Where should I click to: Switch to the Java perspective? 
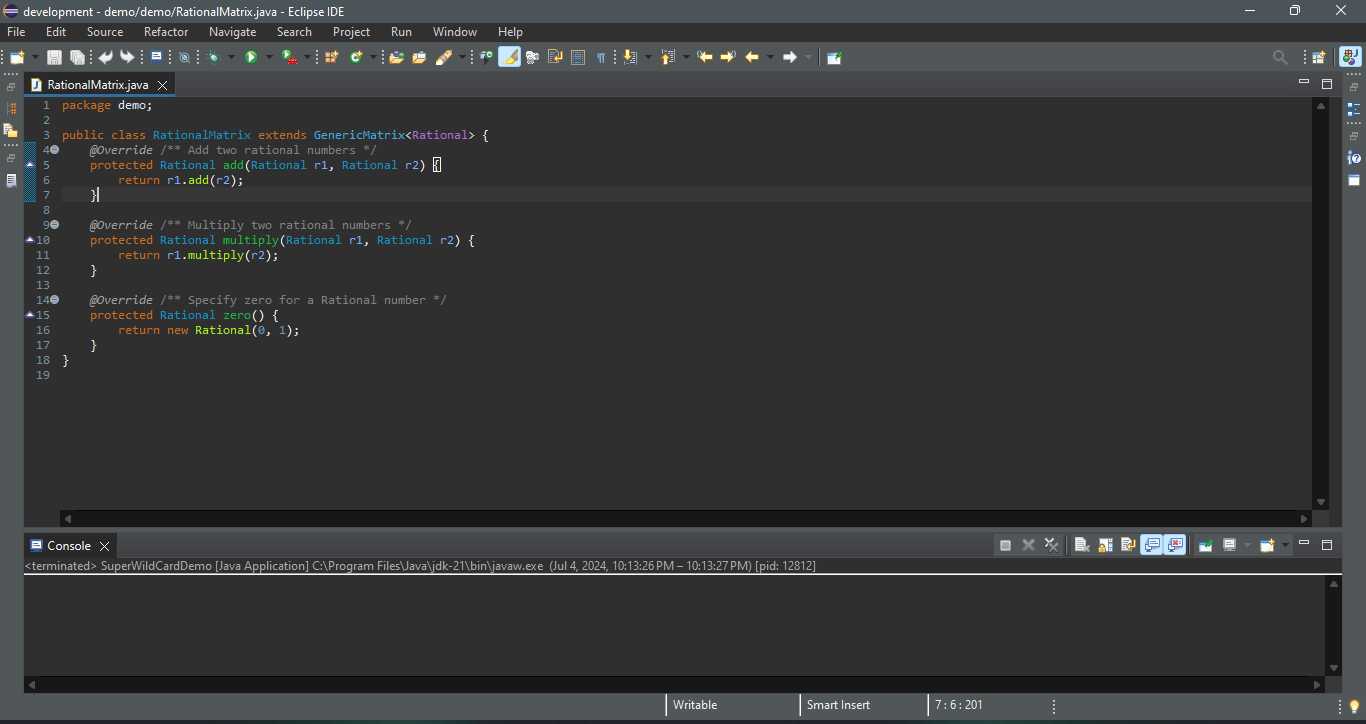pos(1350,58)
